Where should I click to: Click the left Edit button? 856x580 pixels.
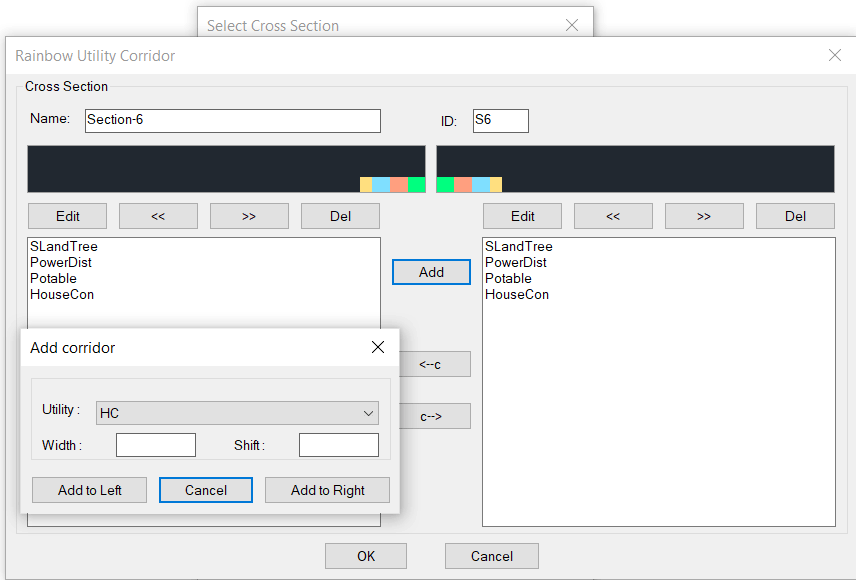pyautogui.click(x=67, y=216)
